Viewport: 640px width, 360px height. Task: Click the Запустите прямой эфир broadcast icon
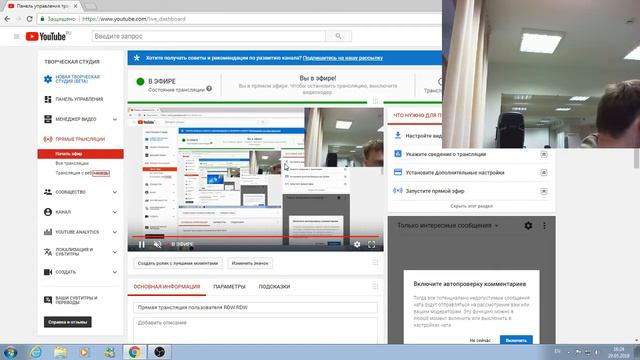[x=398, y=191]
